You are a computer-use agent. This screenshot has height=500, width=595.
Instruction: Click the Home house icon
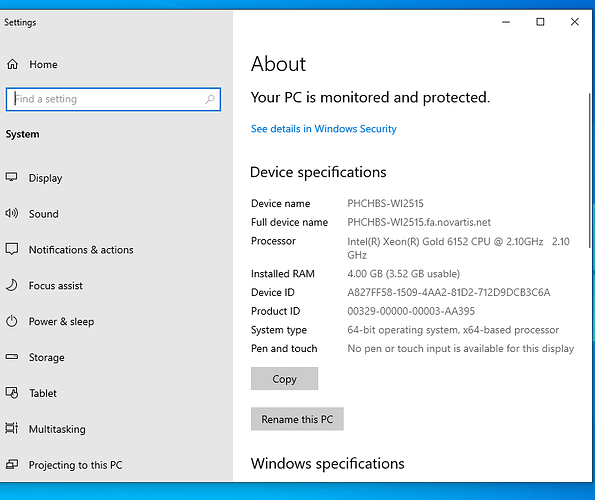12,64
